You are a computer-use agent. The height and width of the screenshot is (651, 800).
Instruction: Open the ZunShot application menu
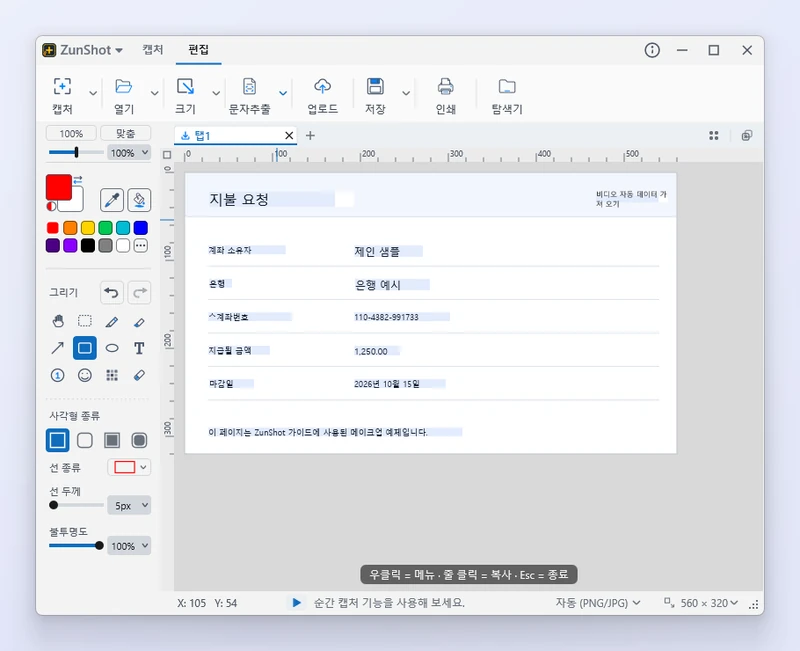pos(83,50)
